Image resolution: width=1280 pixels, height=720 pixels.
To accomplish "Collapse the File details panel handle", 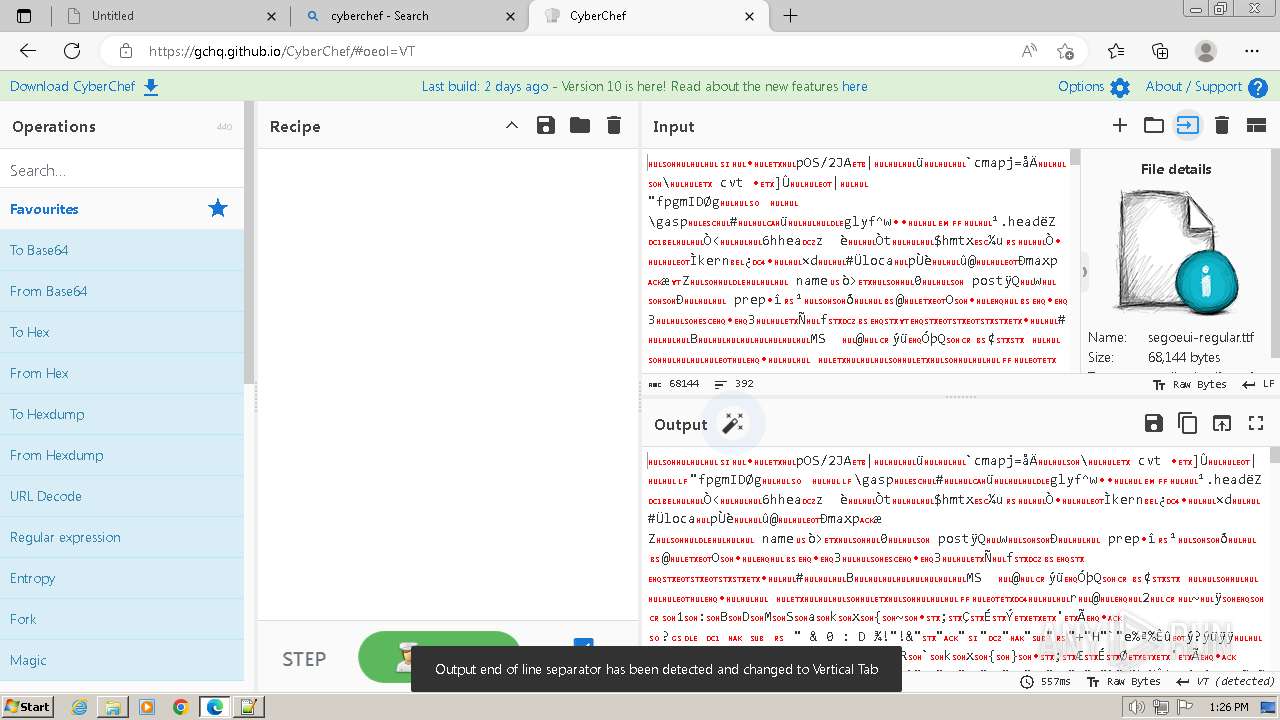I will pyautogui.click(x=1084, y=271).
